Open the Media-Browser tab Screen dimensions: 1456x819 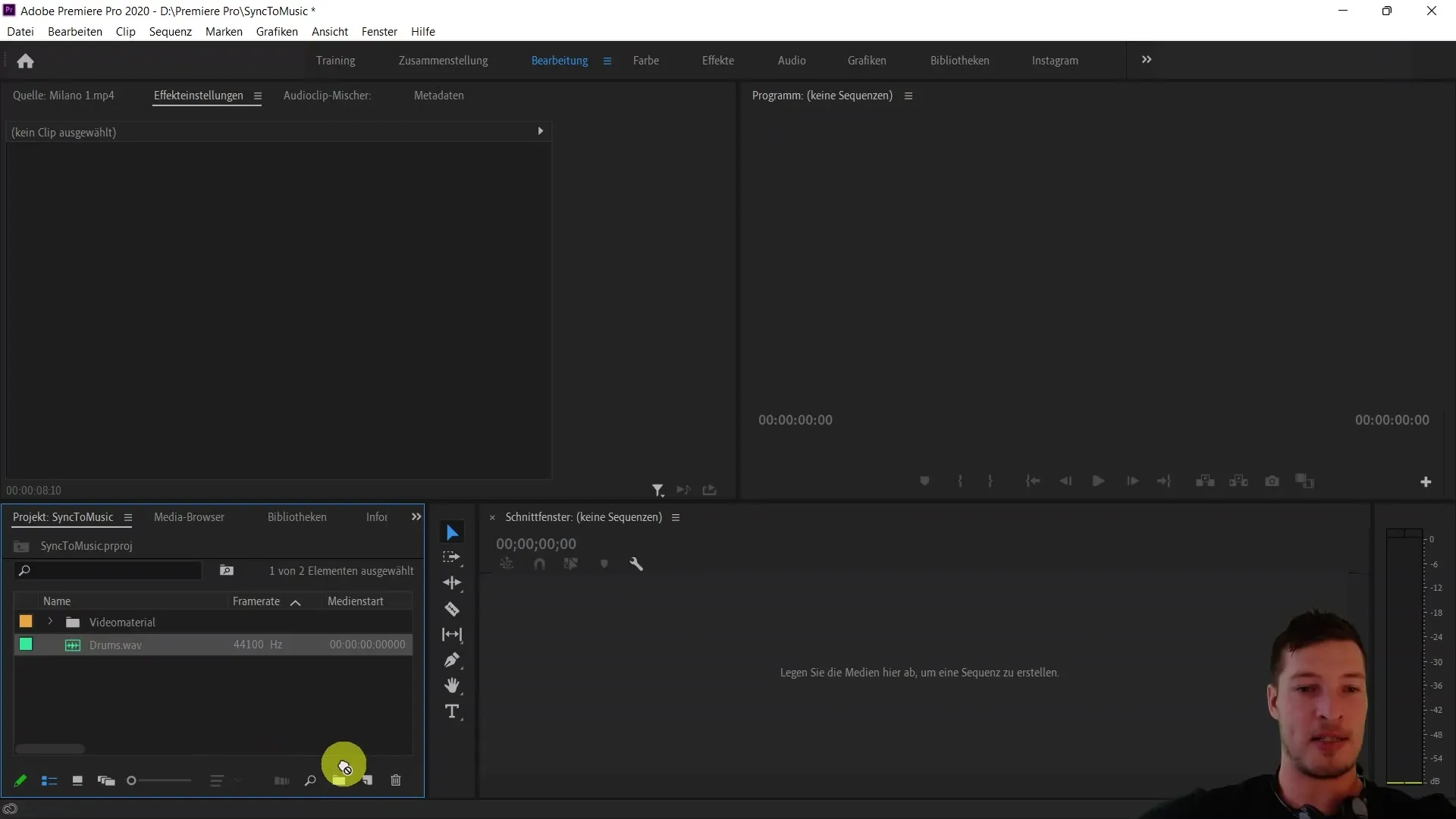tap(189, 517)
